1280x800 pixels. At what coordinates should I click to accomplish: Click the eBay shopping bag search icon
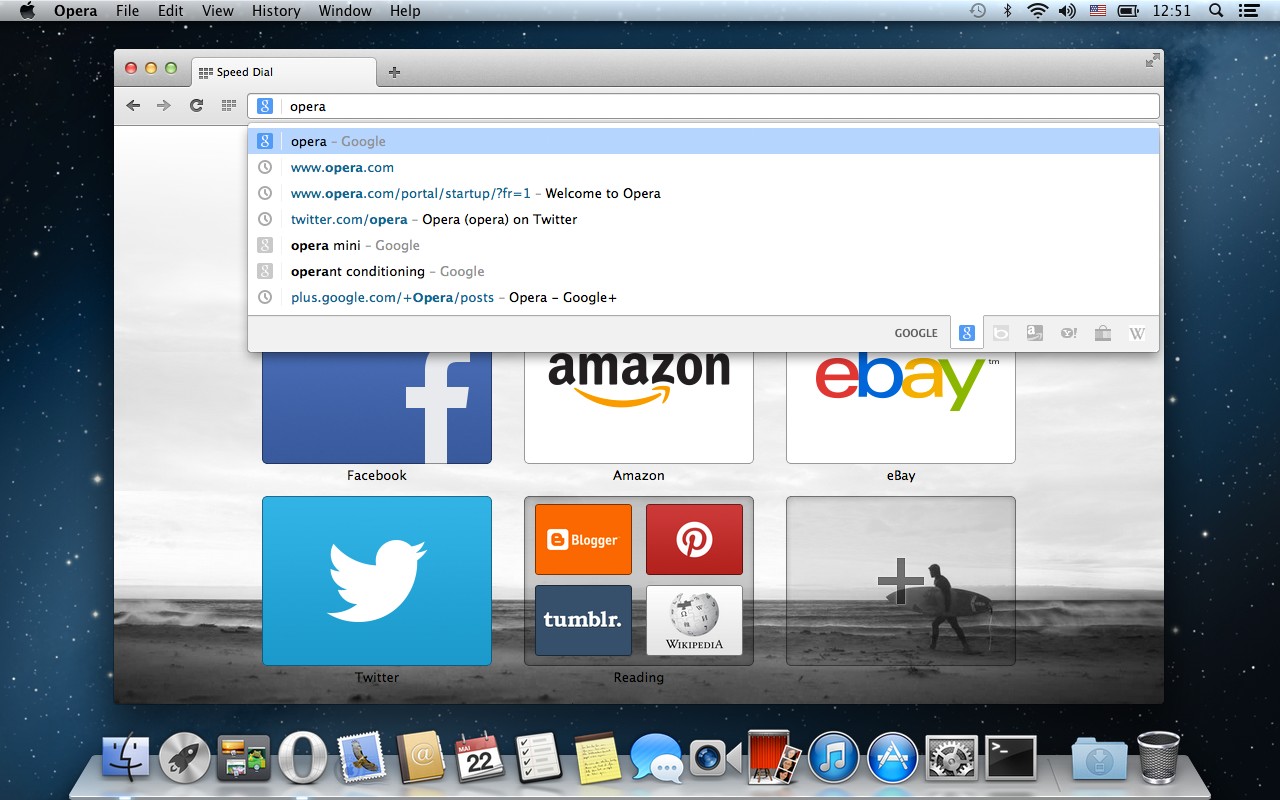pyautogui.click(x=1102, y=332)
